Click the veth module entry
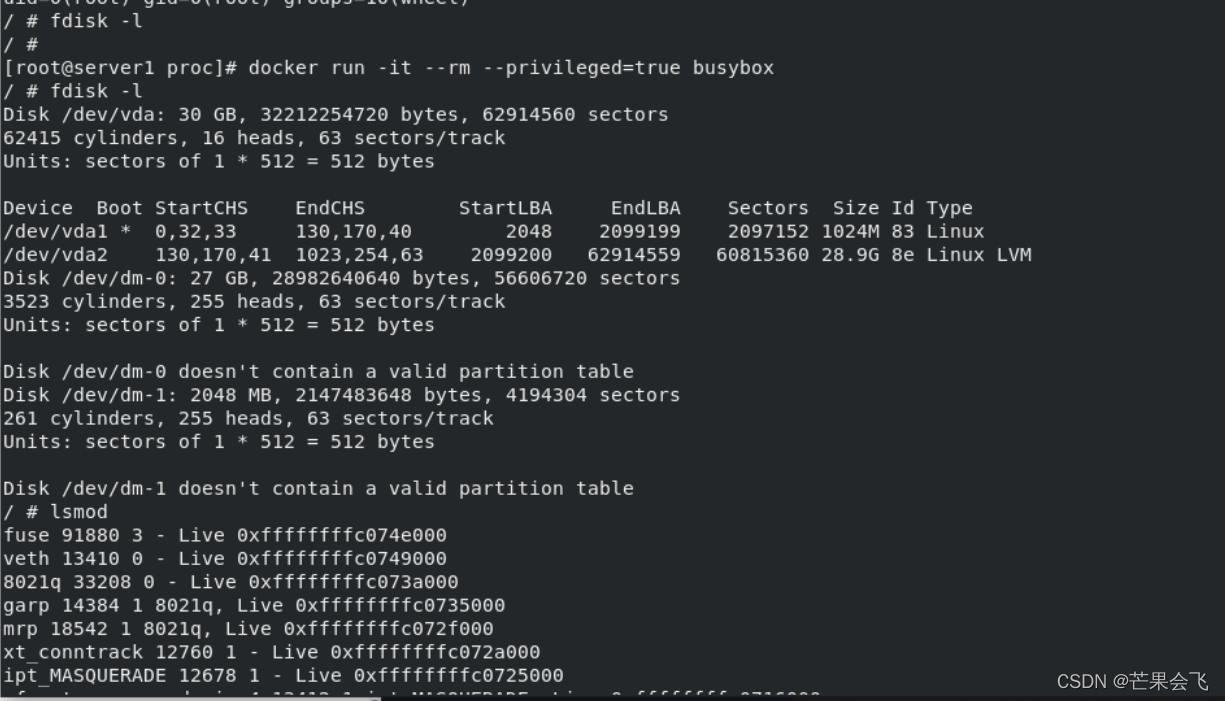Viewport: 1225px width, 701px height. point(225,559)
